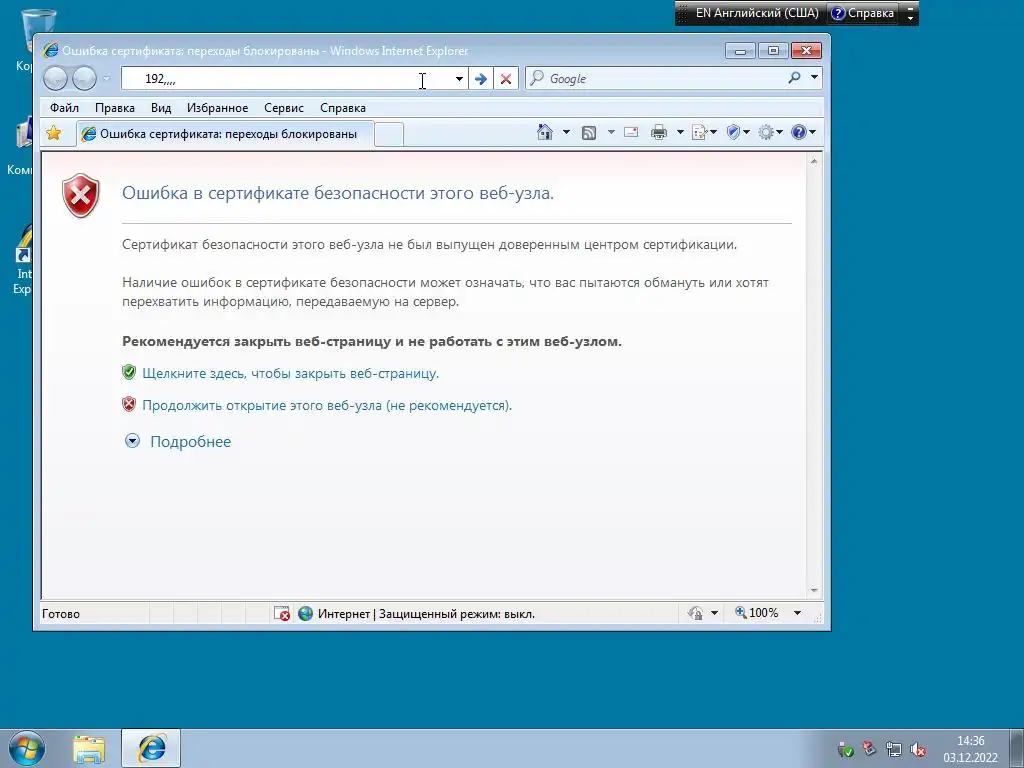This screenshot has height=768, width=1024.
Task: Open a new blank tab
Action: point(389,135)
